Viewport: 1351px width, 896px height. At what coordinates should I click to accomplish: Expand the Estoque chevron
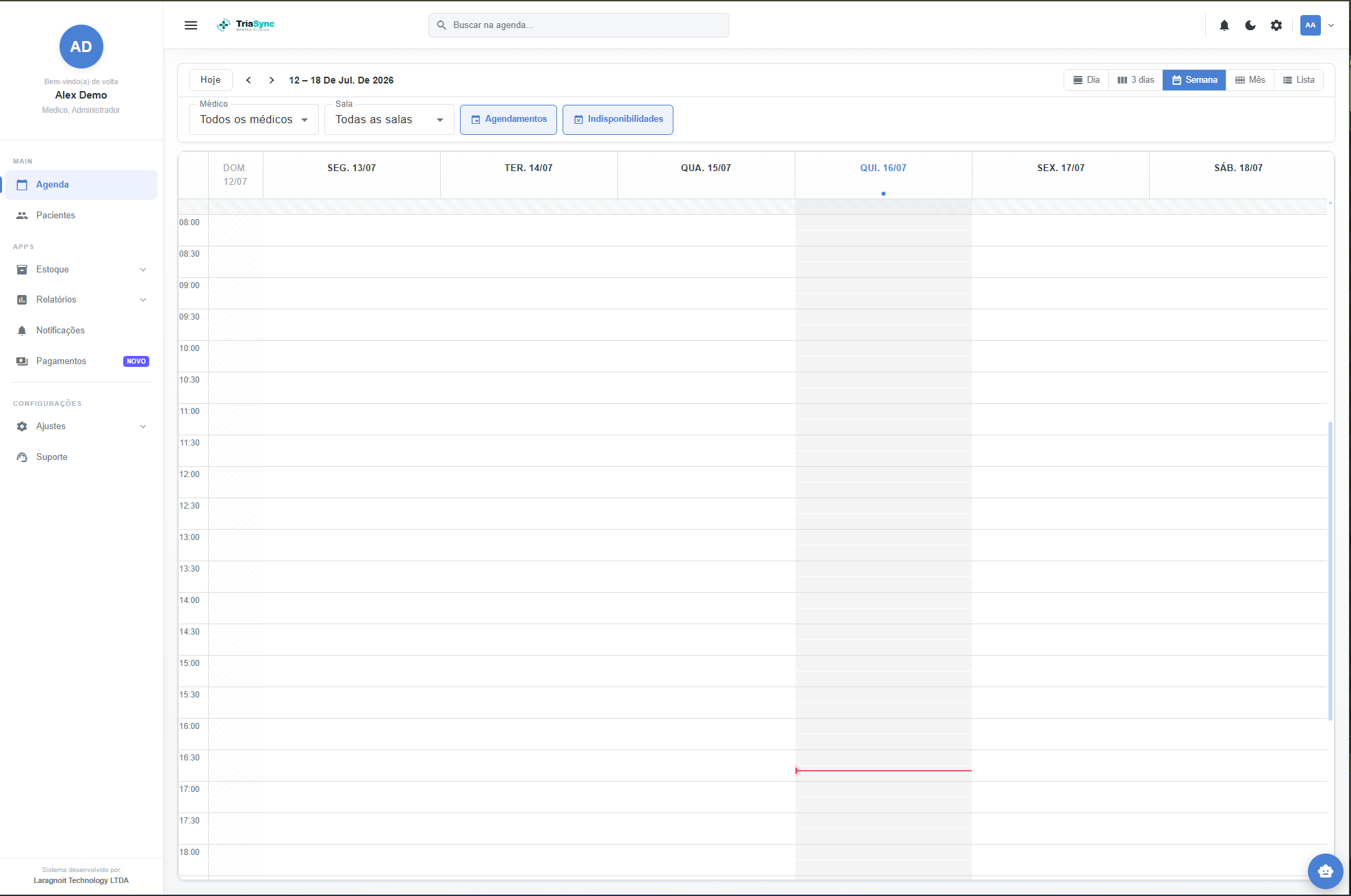click(143, 270)
